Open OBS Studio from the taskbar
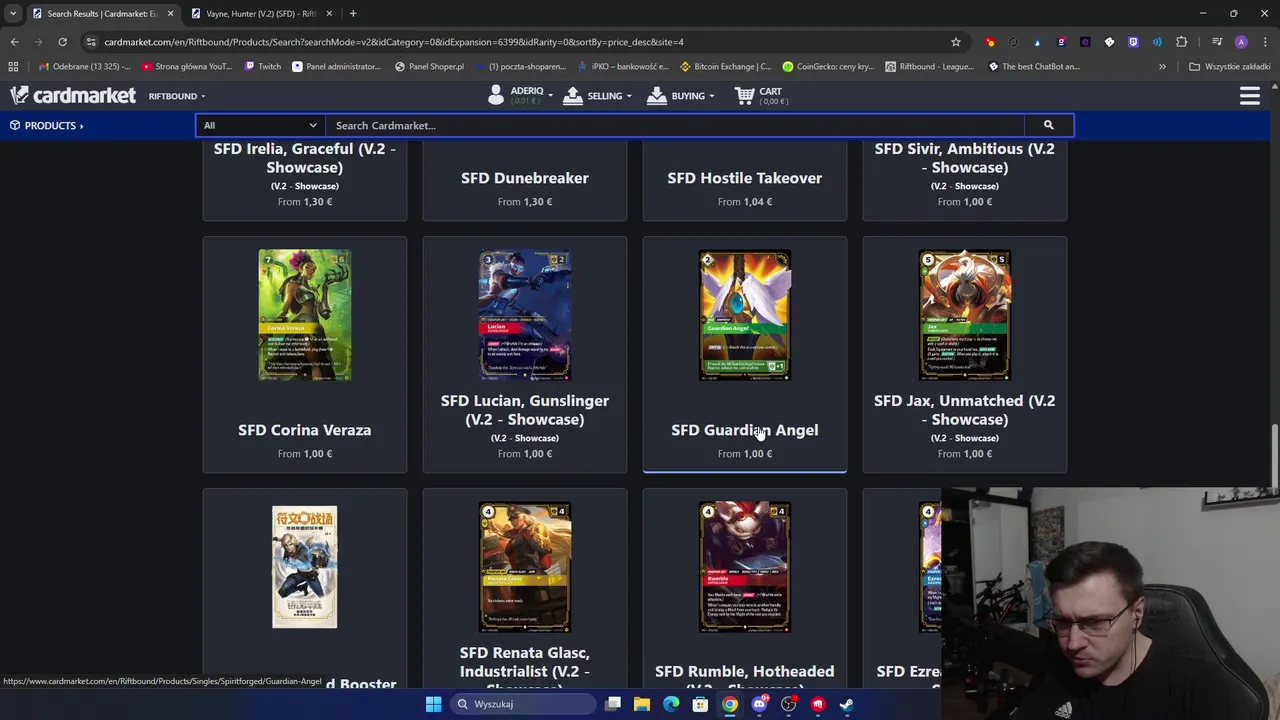 [788, 704]
